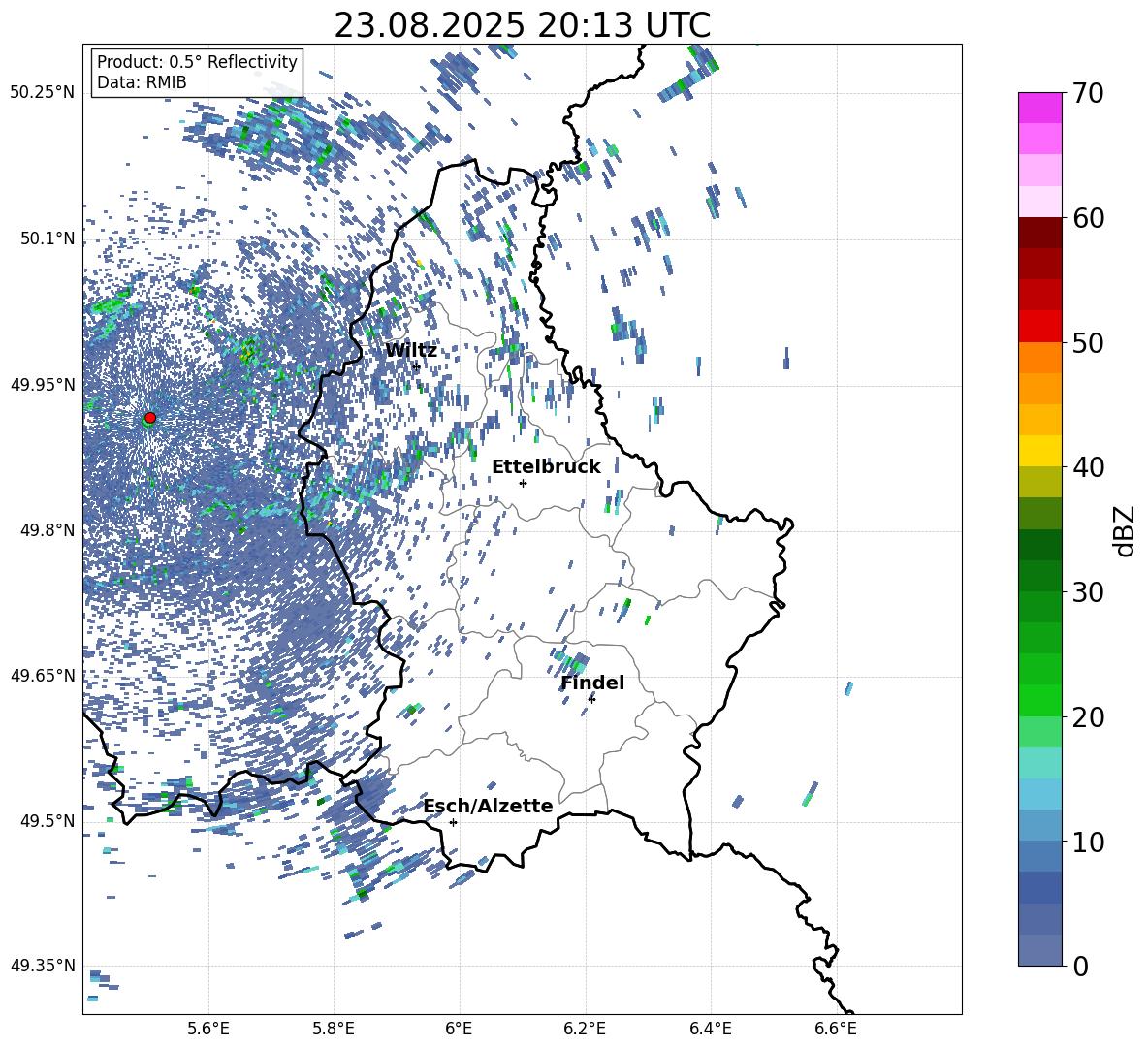The image size is (1148, 1048).
Task: Click the 'Data: RMIB' text
Action: [x=142, y=82]
